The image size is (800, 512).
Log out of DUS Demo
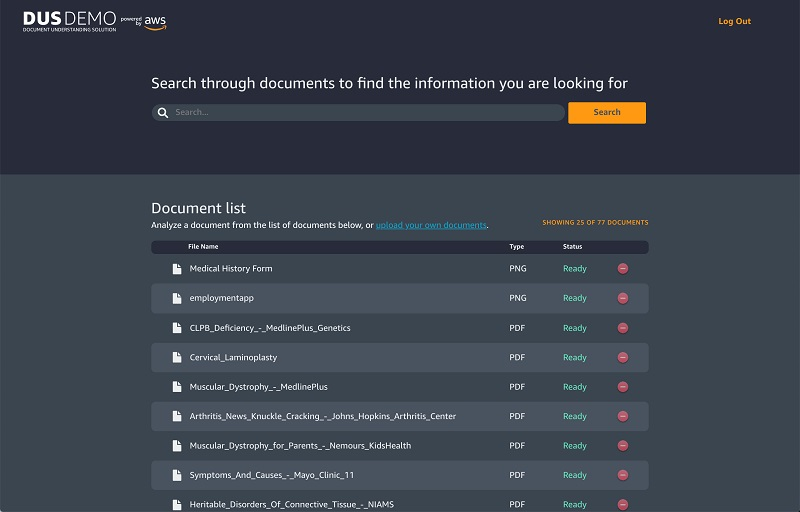click(735, 21)
